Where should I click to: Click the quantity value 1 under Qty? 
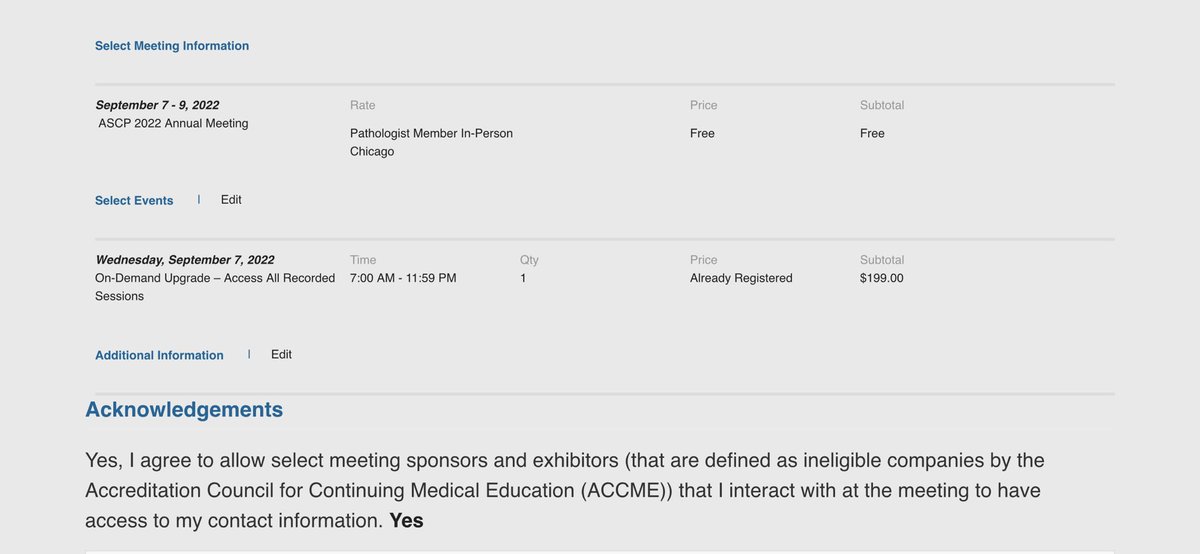pos(523,278)
